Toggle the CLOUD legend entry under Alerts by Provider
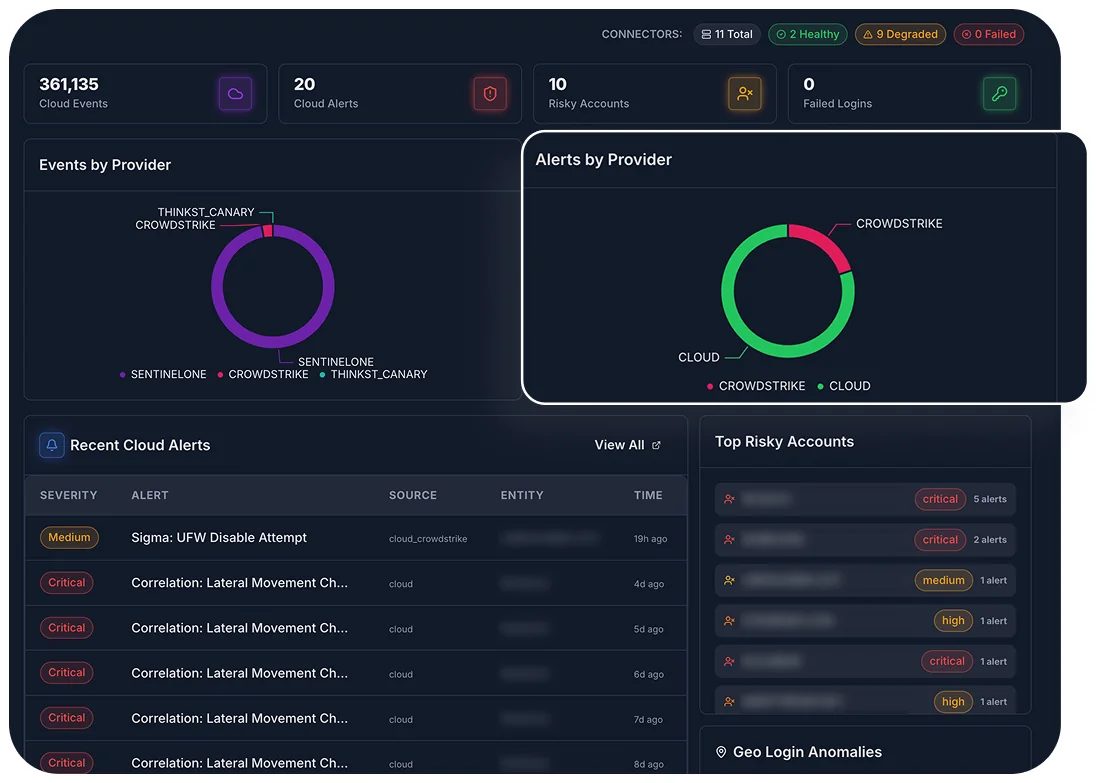The width and height of the screenshot is (1096, 783). tap(844, 386)
